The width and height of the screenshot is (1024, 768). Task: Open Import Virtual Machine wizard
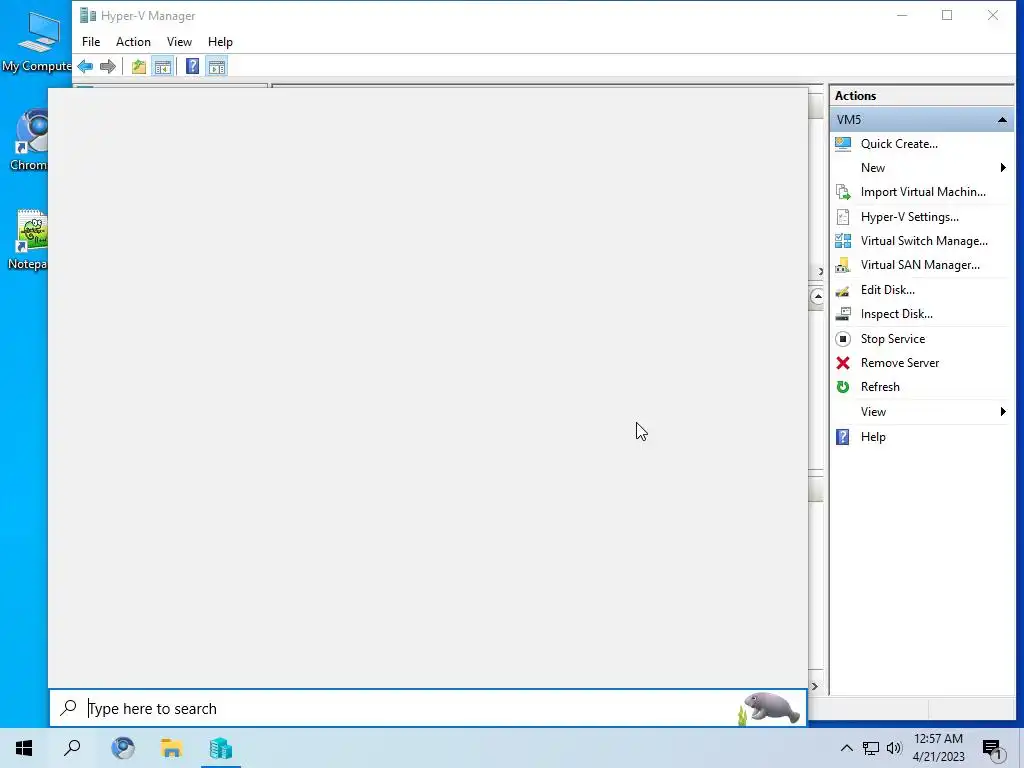point(923,192)
